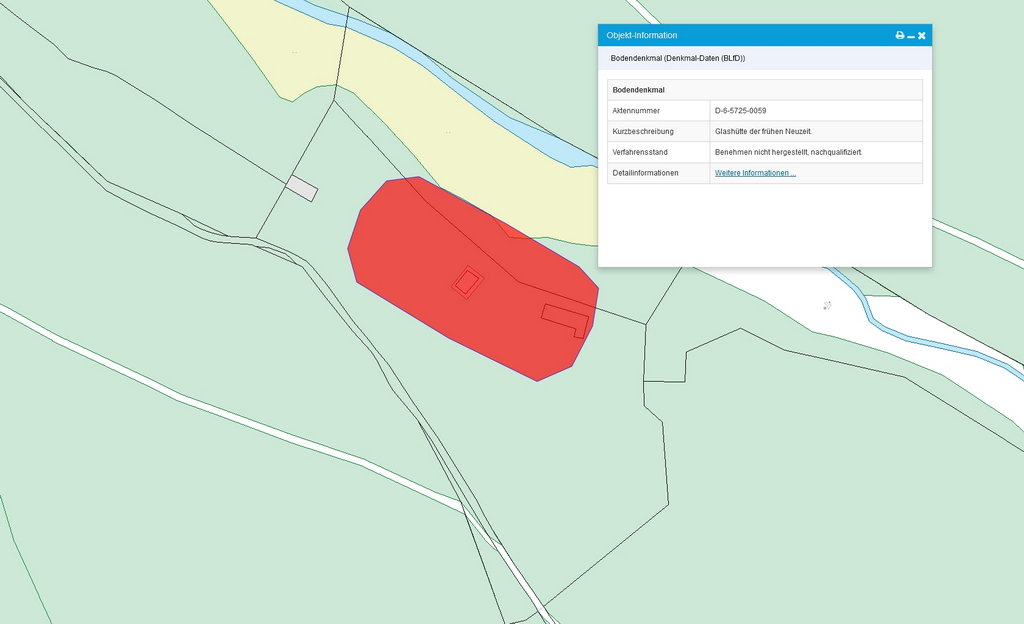The image size is (1024, 624).
Task: Minimize the Objekt-Information dialog
Action: [x=911, y=36]
